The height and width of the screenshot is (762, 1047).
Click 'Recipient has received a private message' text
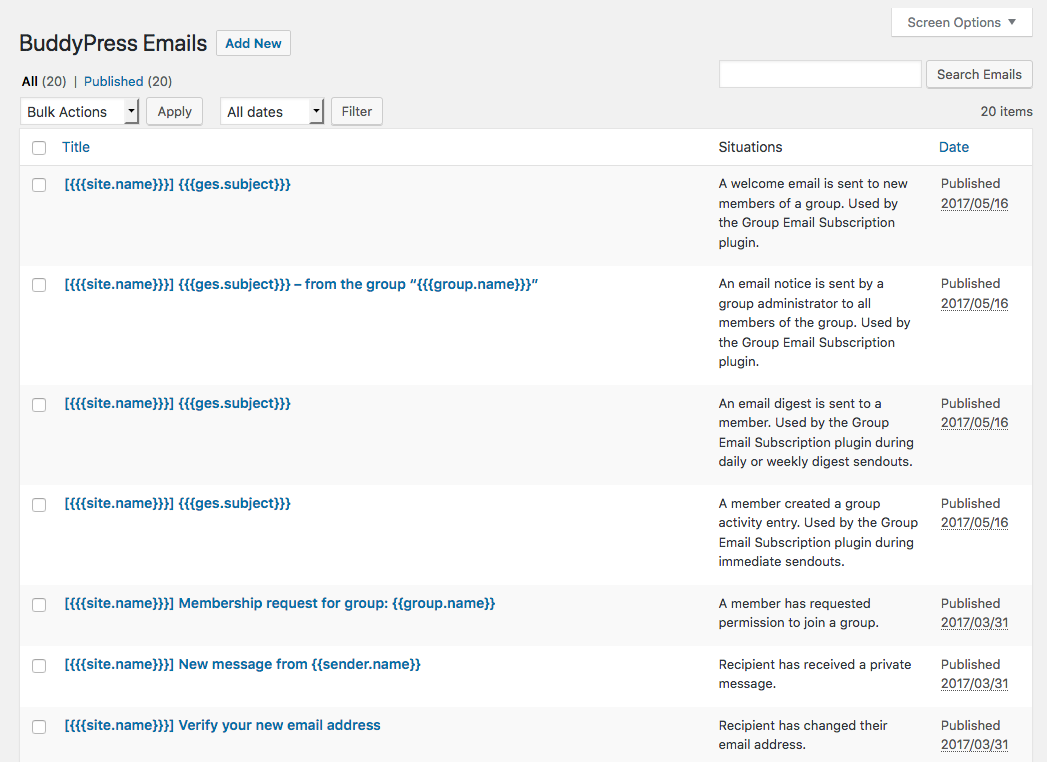815,674
